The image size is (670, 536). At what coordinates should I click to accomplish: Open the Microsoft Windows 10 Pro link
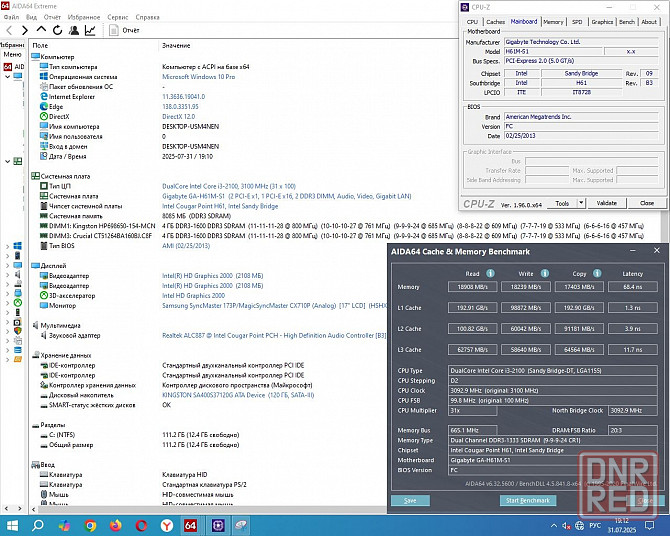point(198,77)
